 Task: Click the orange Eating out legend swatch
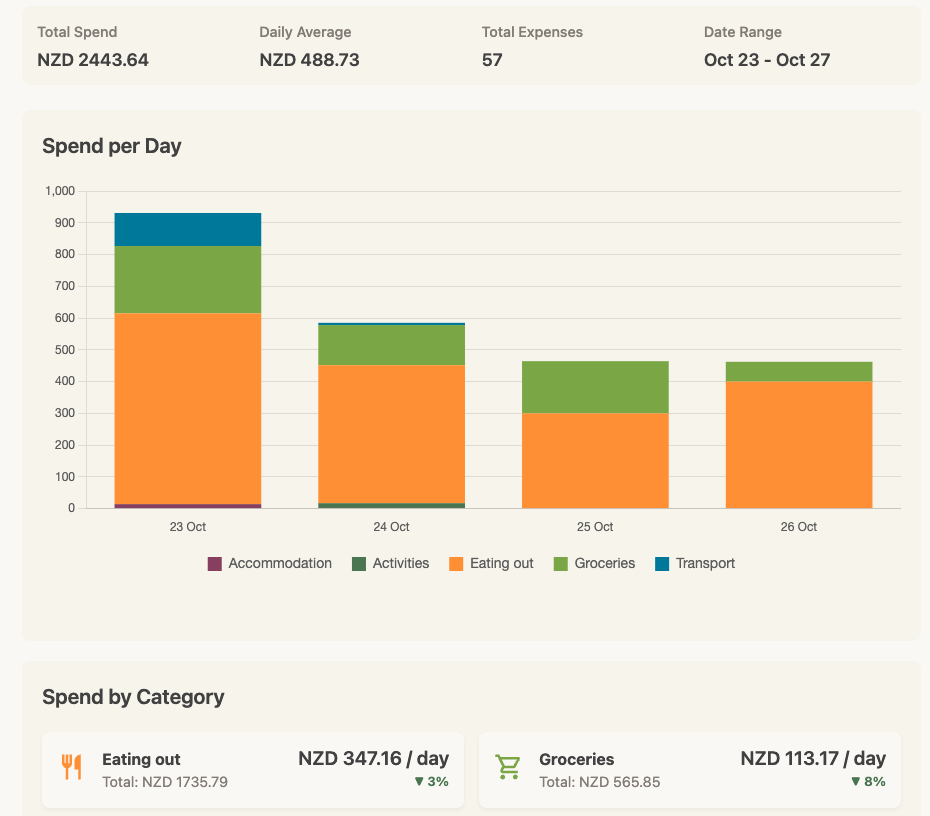click(x=456, y=564)
